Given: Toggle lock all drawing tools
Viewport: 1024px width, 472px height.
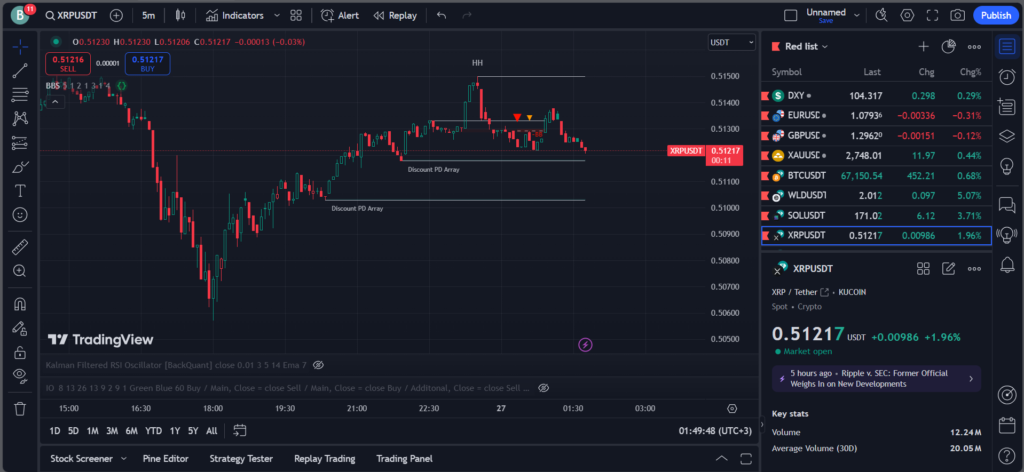Looking at the screenshot, I should 20,353.
